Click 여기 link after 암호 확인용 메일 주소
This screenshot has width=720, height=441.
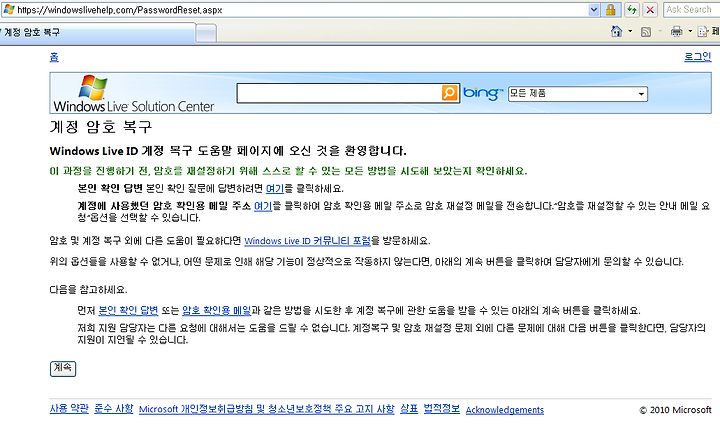[263, 206]
